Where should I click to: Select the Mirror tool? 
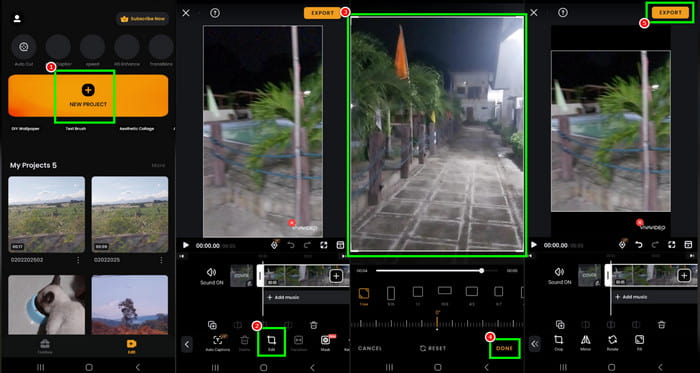coord(585,343)
